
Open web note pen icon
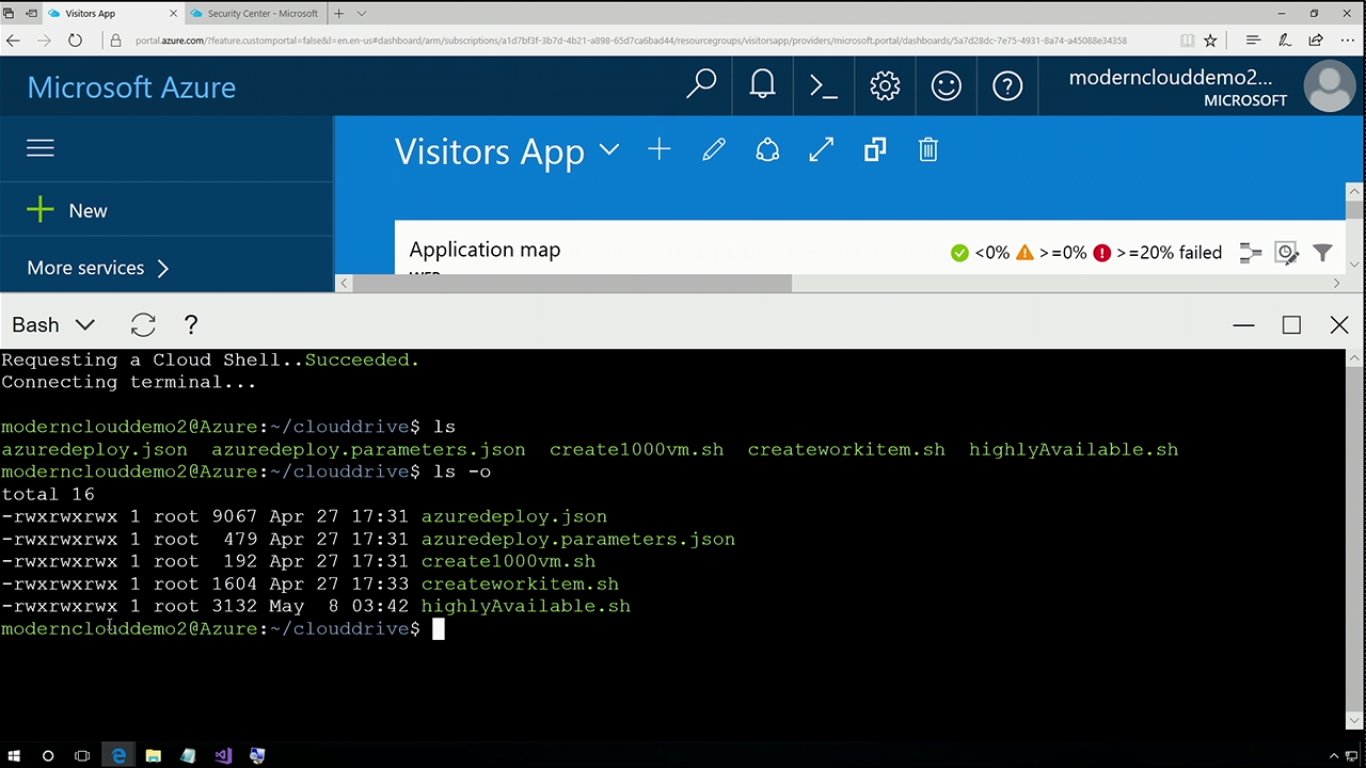point(1284,40)
